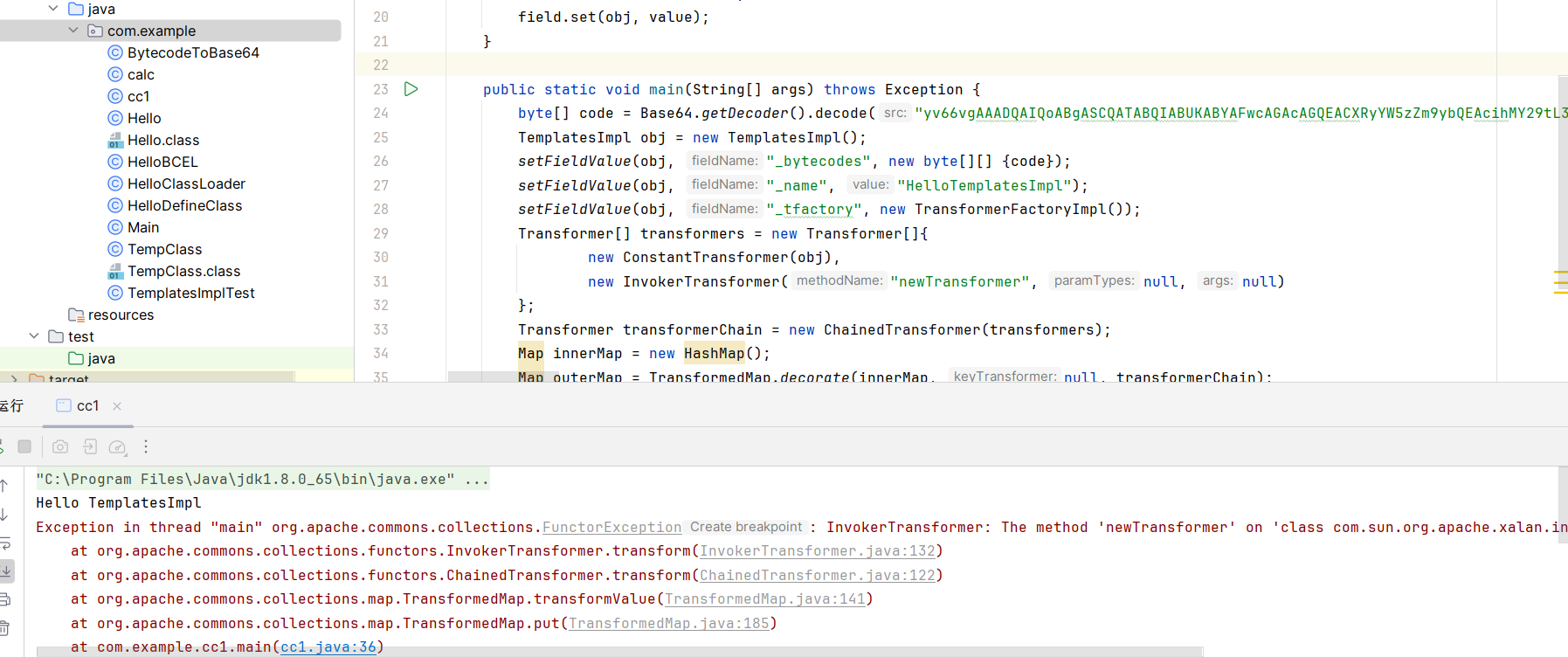Collapse the com.example package
Viewport: 1568px width, 657px height.
click(x=73, y=31)
